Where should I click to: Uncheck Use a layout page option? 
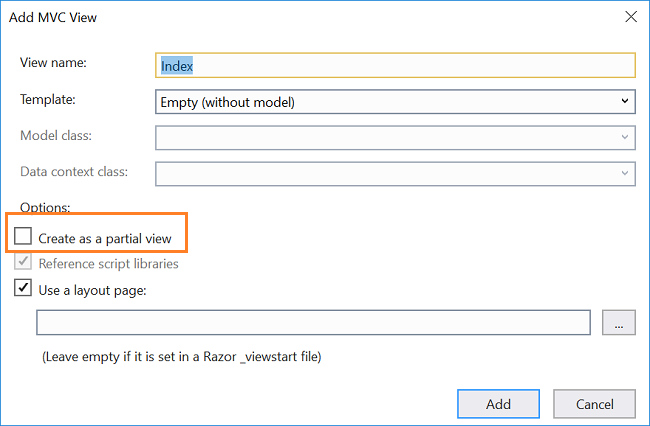[23, 290]
